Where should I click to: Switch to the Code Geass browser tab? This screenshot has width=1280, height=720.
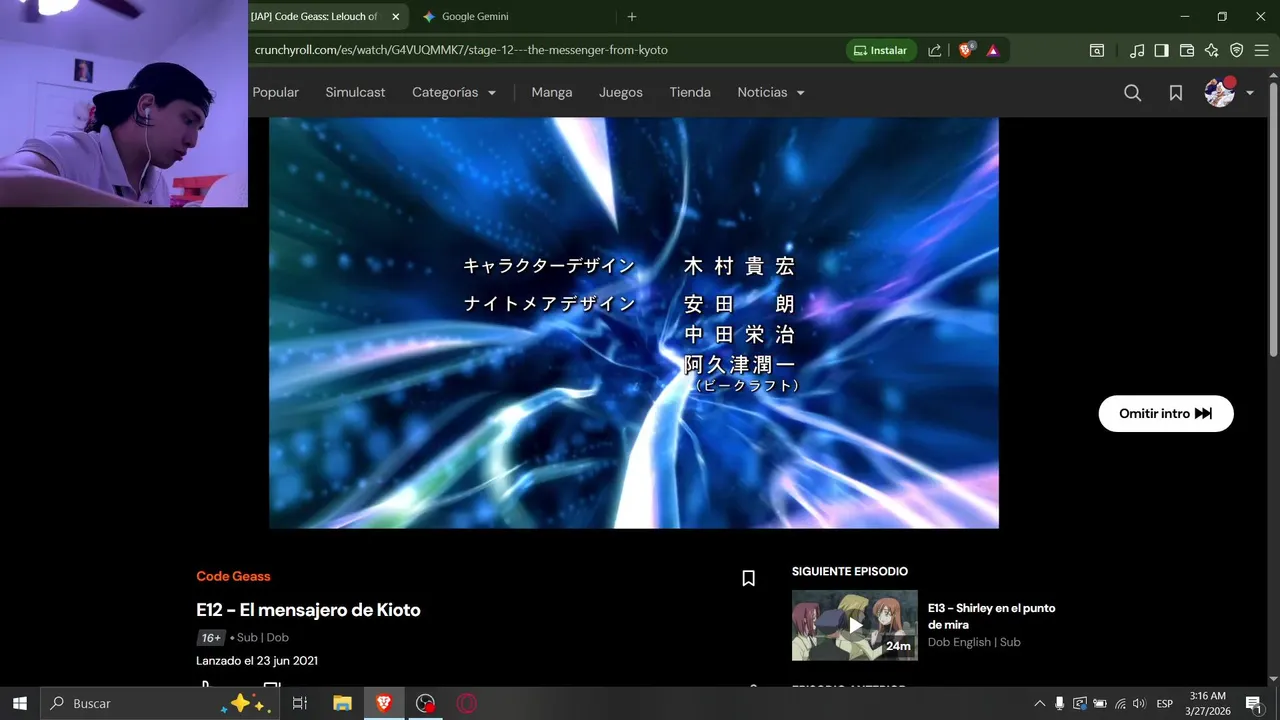316,17
